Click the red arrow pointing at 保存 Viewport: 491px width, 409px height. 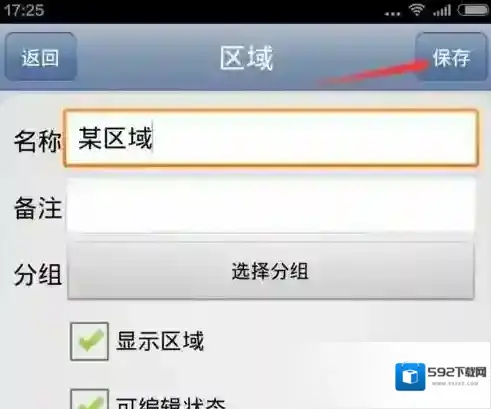point(373,72)
